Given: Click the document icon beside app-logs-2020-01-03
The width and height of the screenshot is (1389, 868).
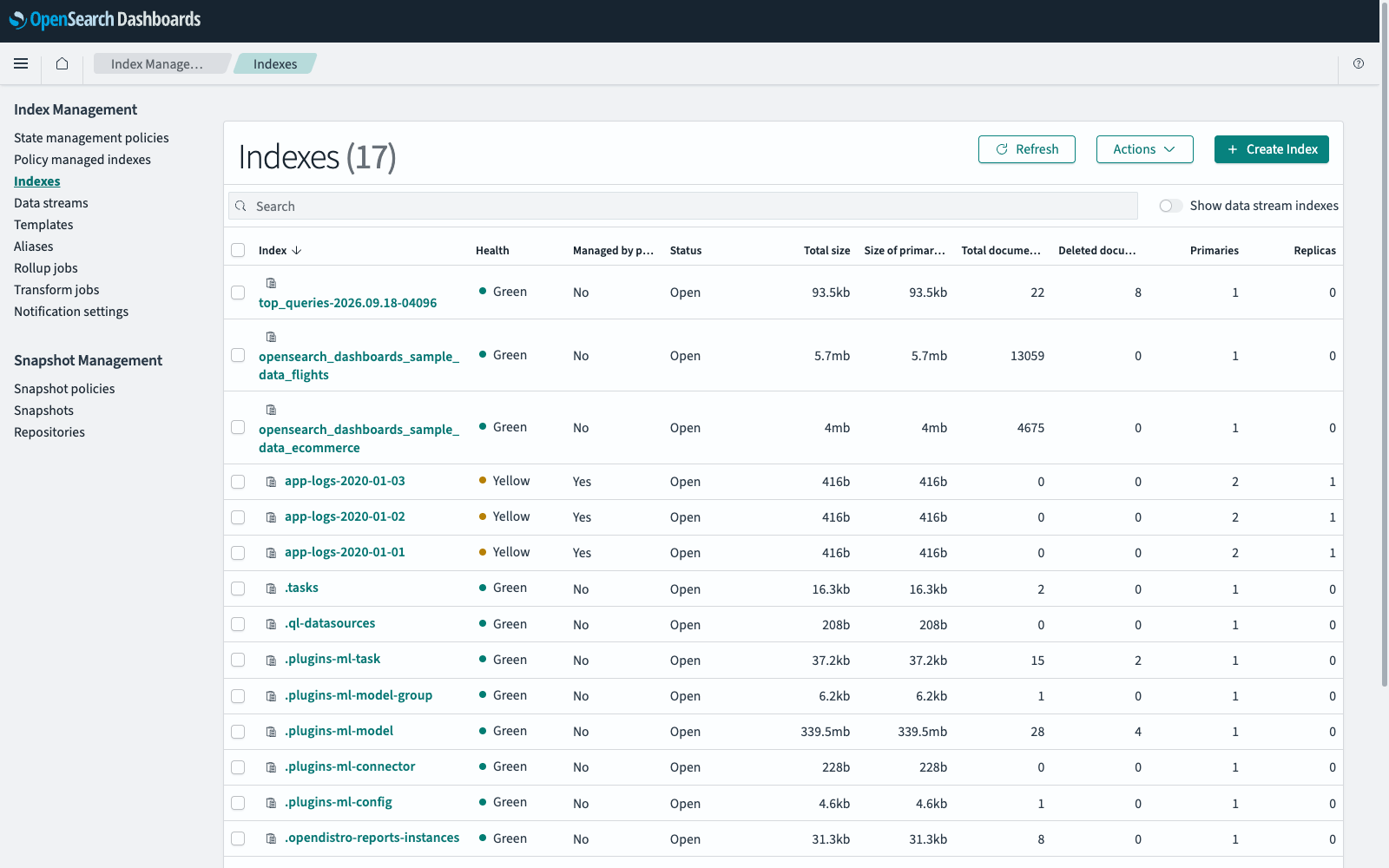Looking at the screenshot, I should (271, 482).
